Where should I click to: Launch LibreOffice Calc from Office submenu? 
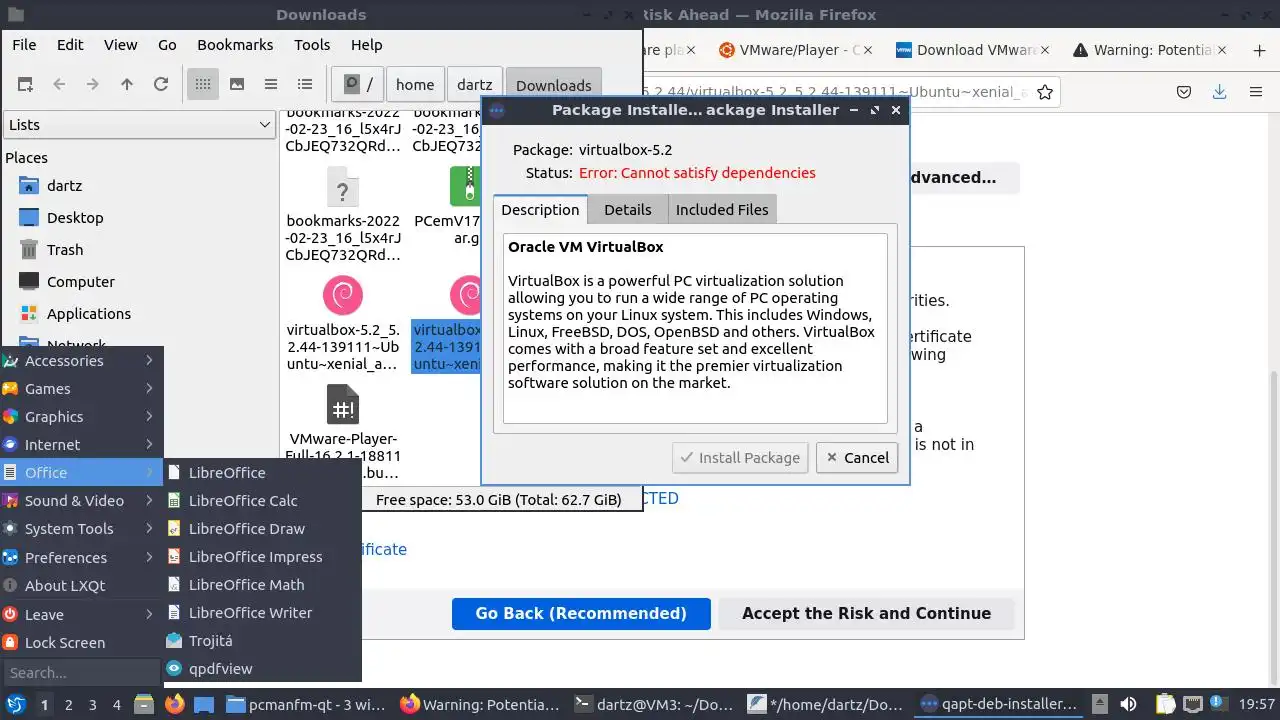(x=261, y=500)
